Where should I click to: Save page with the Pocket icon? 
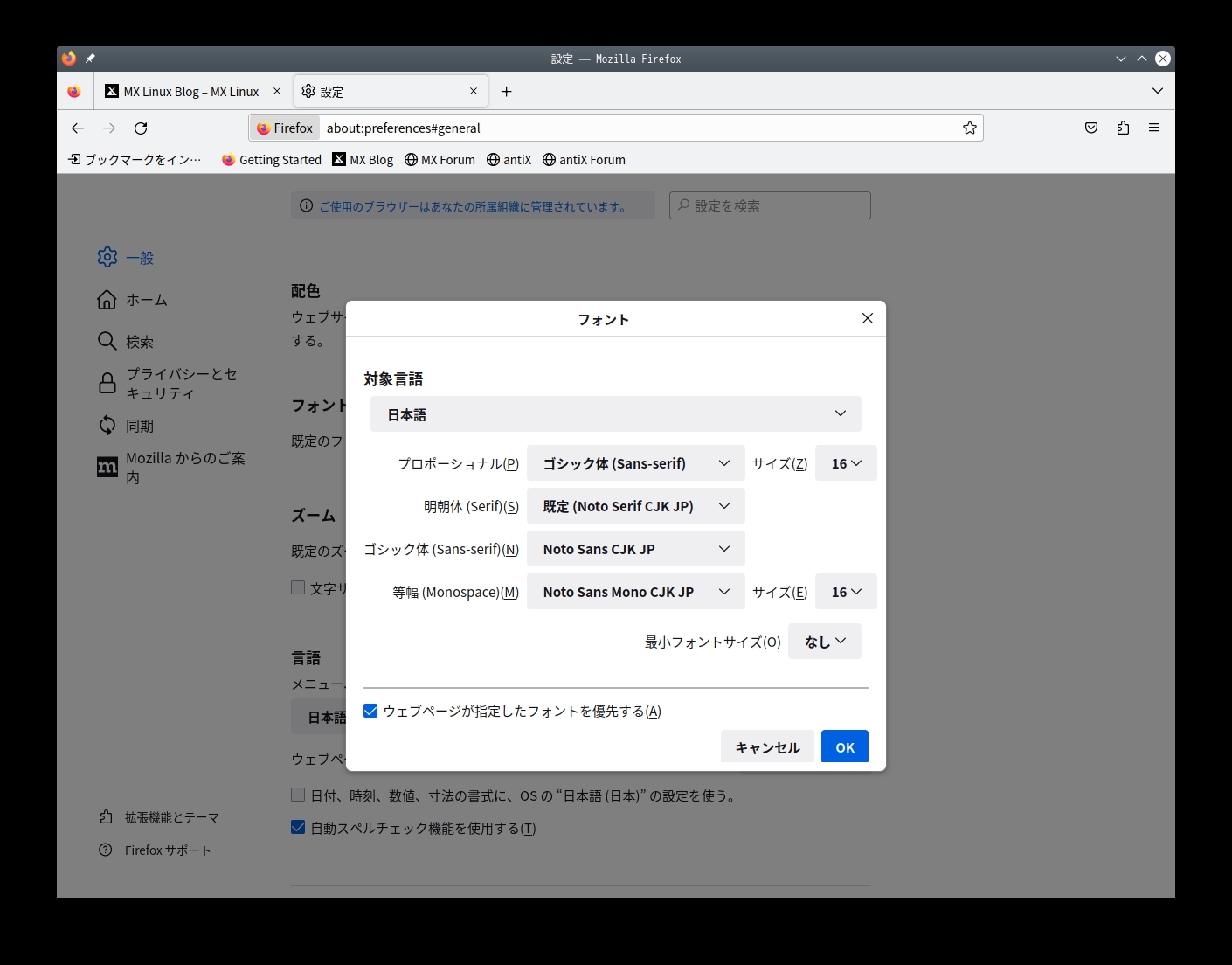(1090, 128)
